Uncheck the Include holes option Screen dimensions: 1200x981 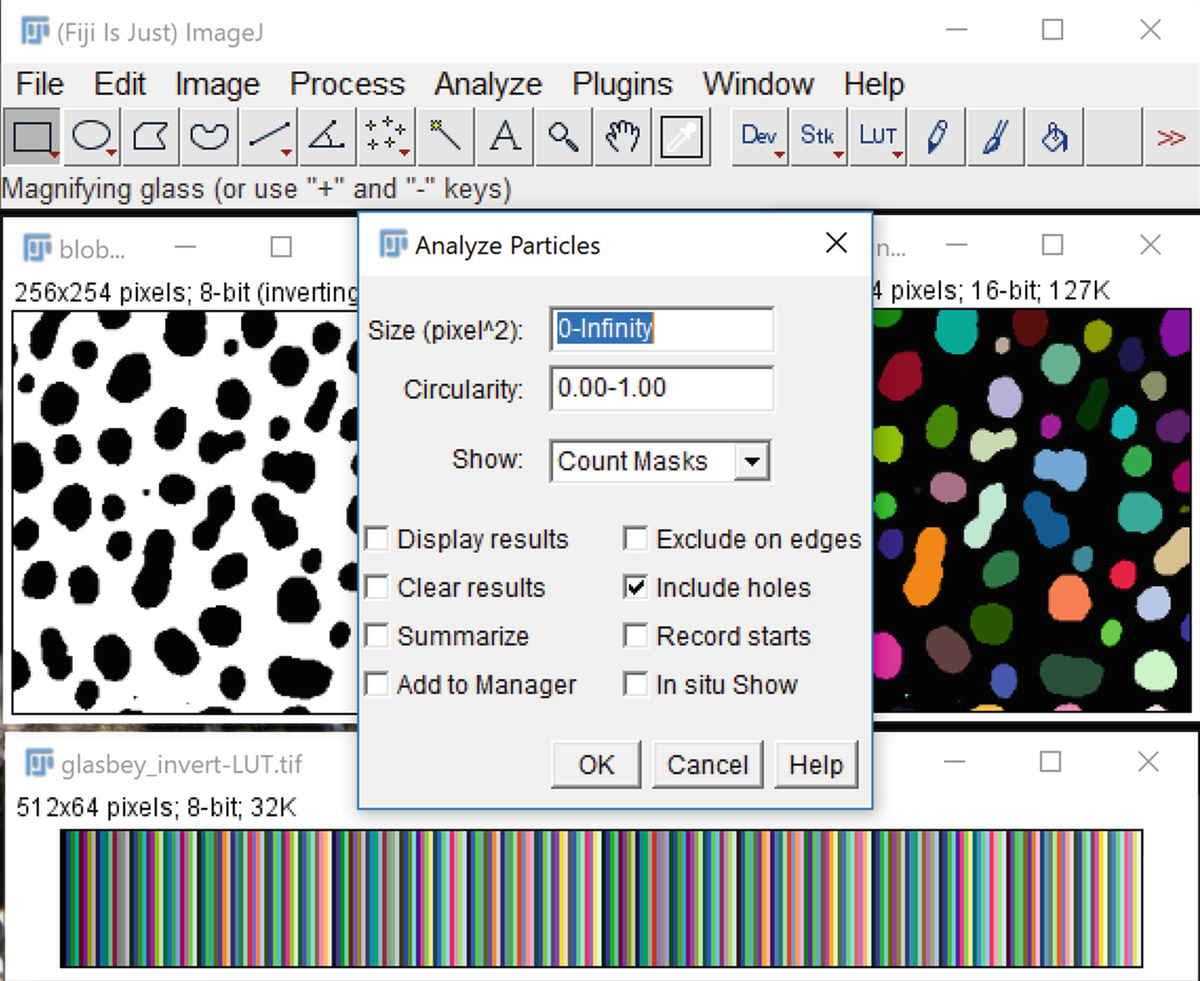(x=635, y=588)
